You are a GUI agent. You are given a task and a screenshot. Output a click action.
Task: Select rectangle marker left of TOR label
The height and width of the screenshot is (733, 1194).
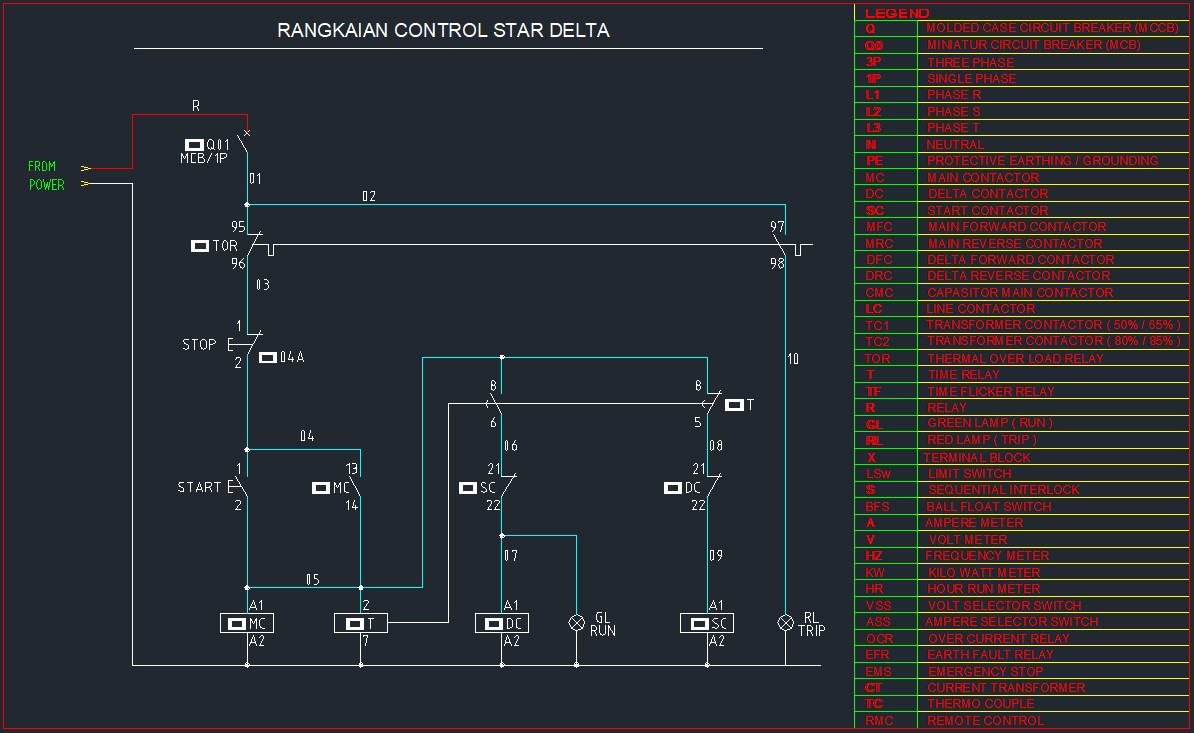tap(200, 246)
